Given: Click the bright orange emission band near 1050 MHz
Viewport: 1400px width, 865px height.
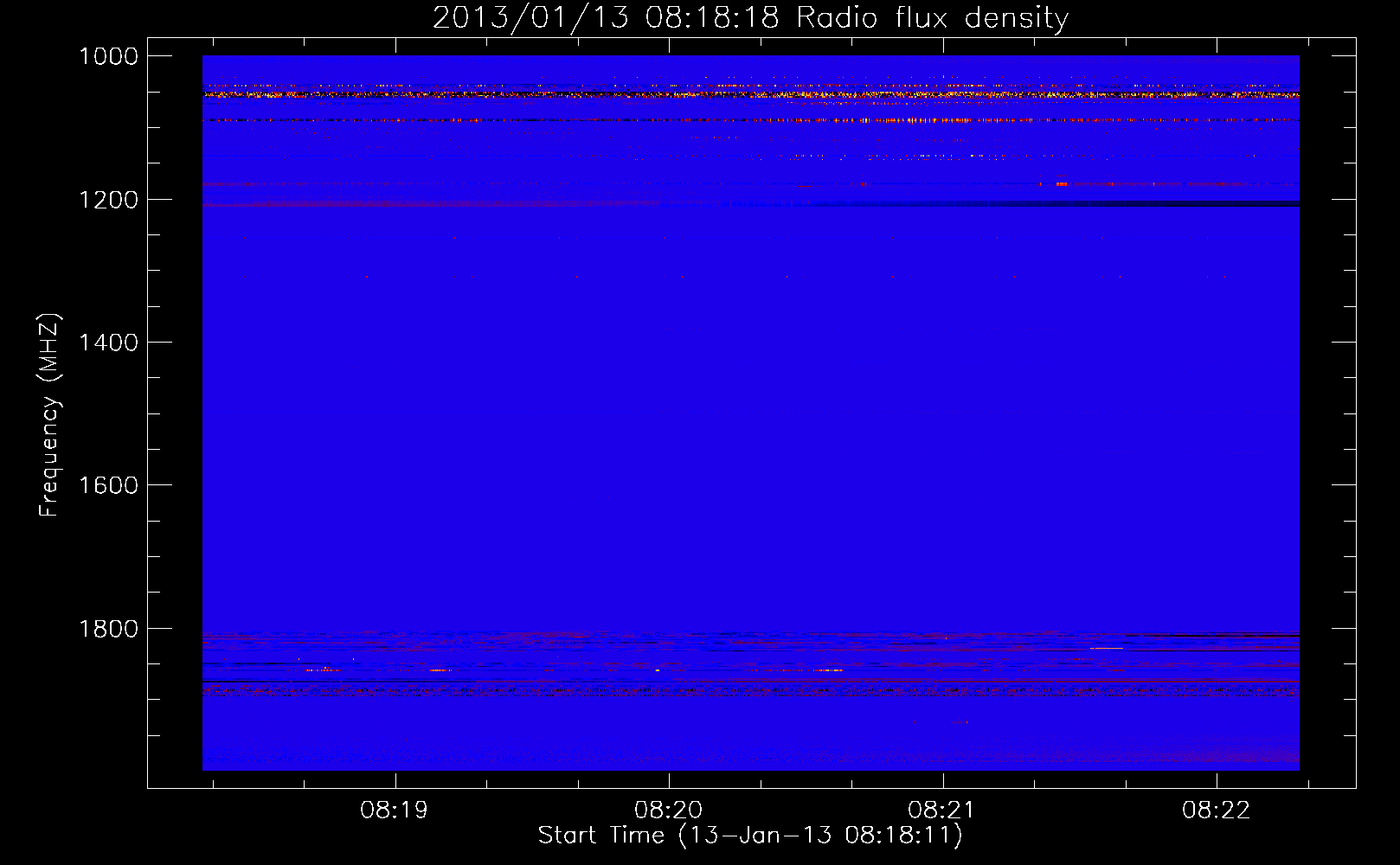Looking at the screenshot, I should 750,93.
